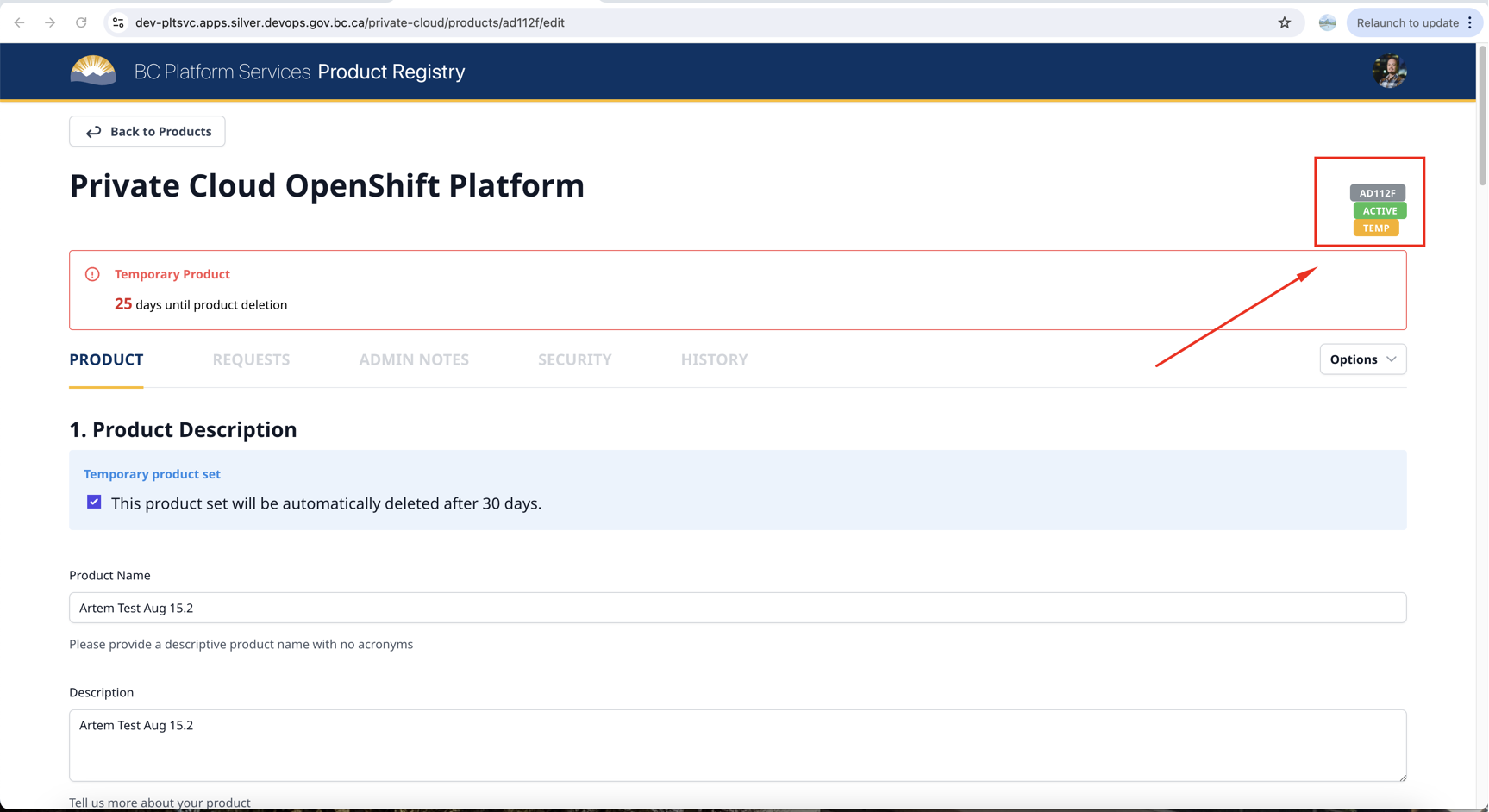Screen dimensions: 1489x812
Task: Open the browser profile avatar icon
Action: (1328, 22)
